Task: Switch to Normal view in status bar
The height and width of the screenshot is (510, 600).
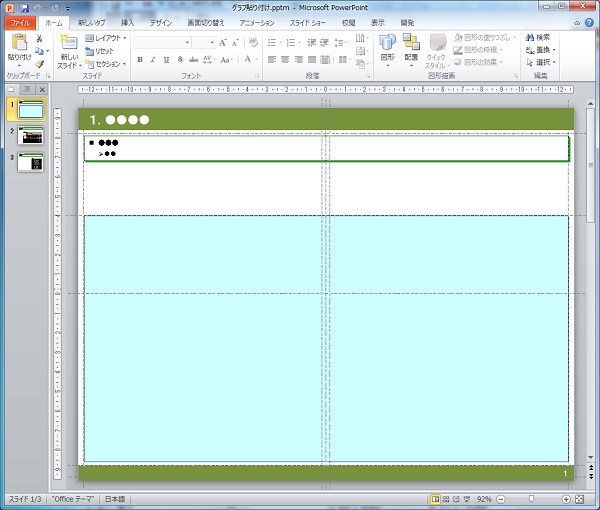Action: click(435, 499)
